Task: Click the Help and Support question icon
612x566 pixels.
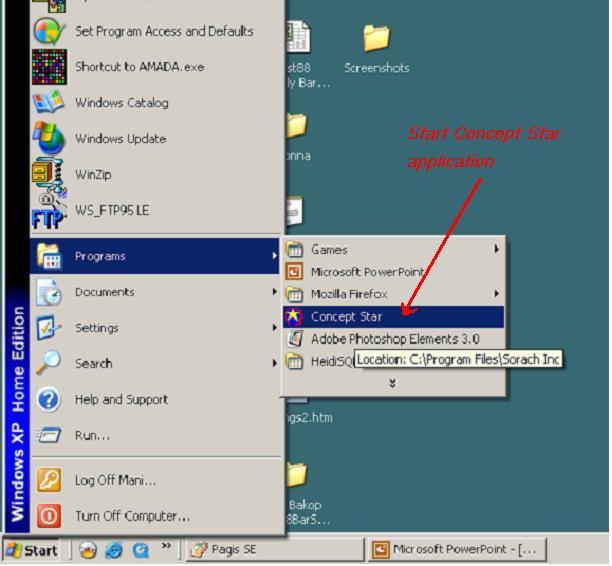Action: click(x=48, y=399)
